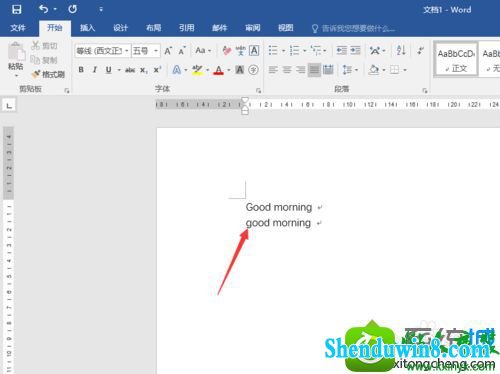
Task: Click the Save icon in title bar
Action: coord(16,9)
